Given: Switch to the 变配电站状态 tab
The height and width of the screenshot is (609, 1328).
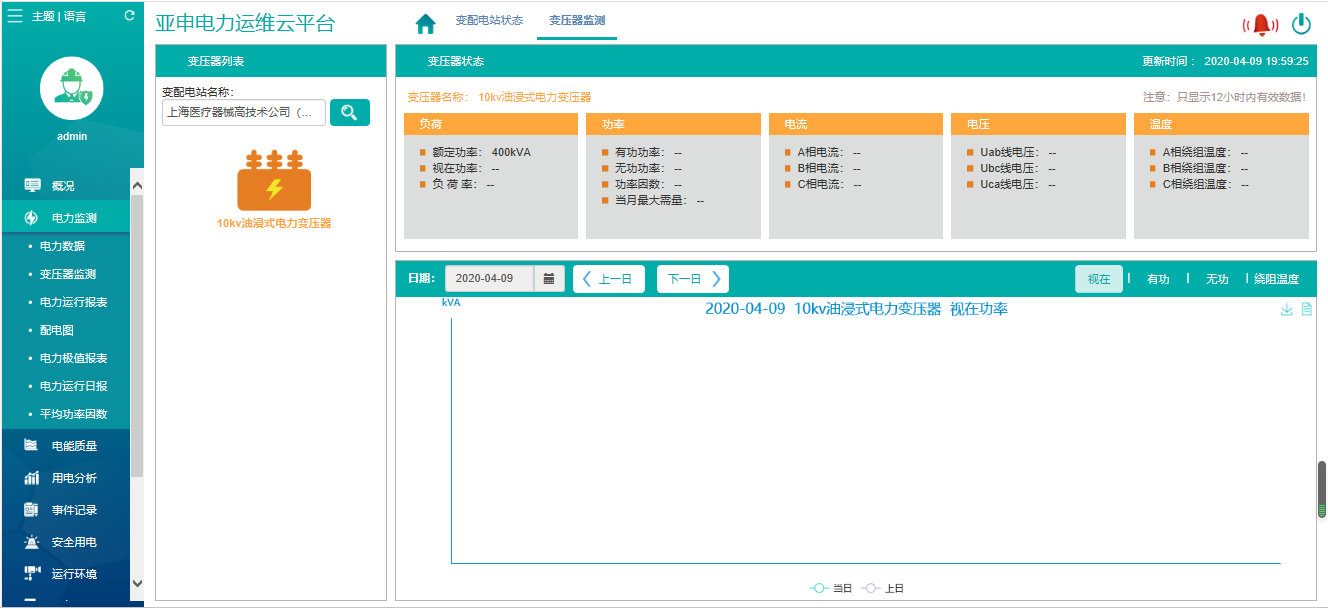Looking at the screenshot, I should (x=488, y=21).
